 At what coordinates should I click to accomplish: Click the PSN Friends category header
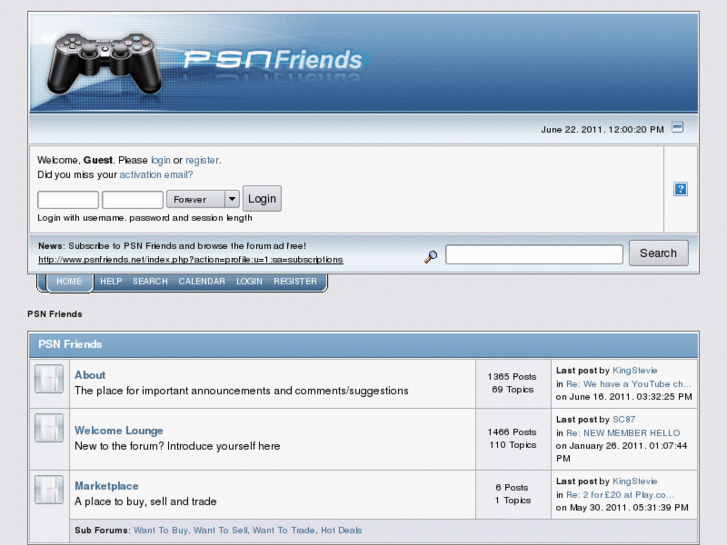coord(70,344)
